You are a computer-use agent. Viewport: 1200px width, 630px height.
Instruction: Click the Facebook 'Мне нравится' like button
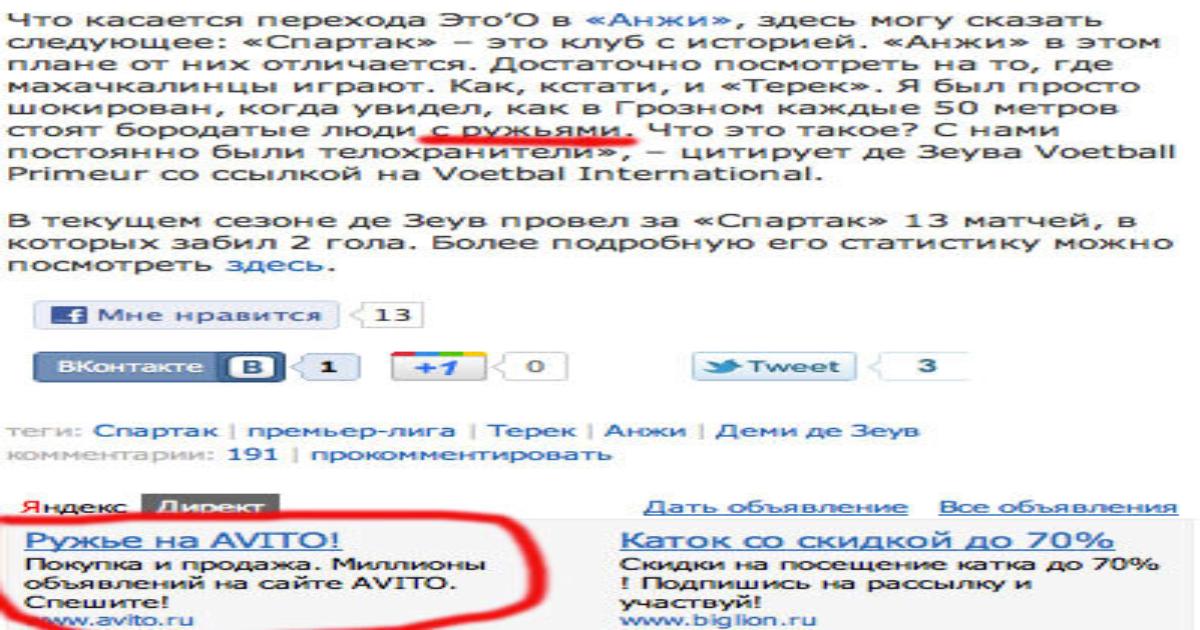coord(186,316)
